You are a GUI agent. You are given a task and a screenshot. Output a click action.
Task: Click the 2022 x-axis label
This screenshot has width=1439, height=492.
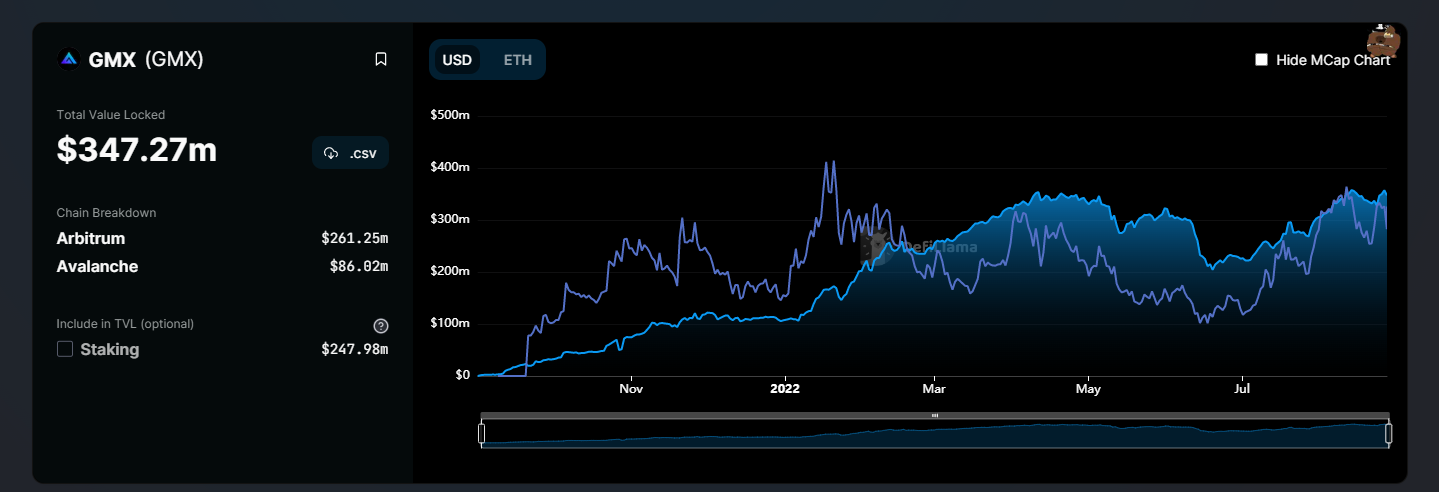tap(784, 388)
